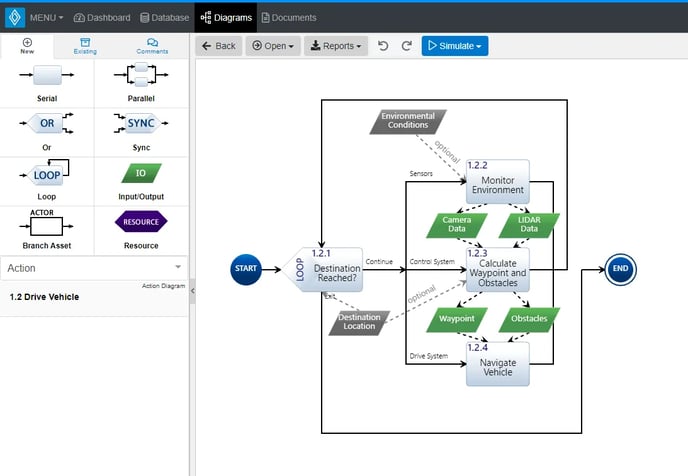Click the redo arrow icon
The image size is (688, 476).
click(406, 46)
